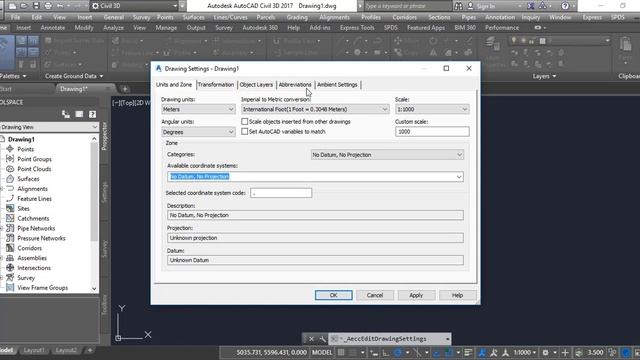Enable Scale objects inserted from other drawings

tap(244, 122)
